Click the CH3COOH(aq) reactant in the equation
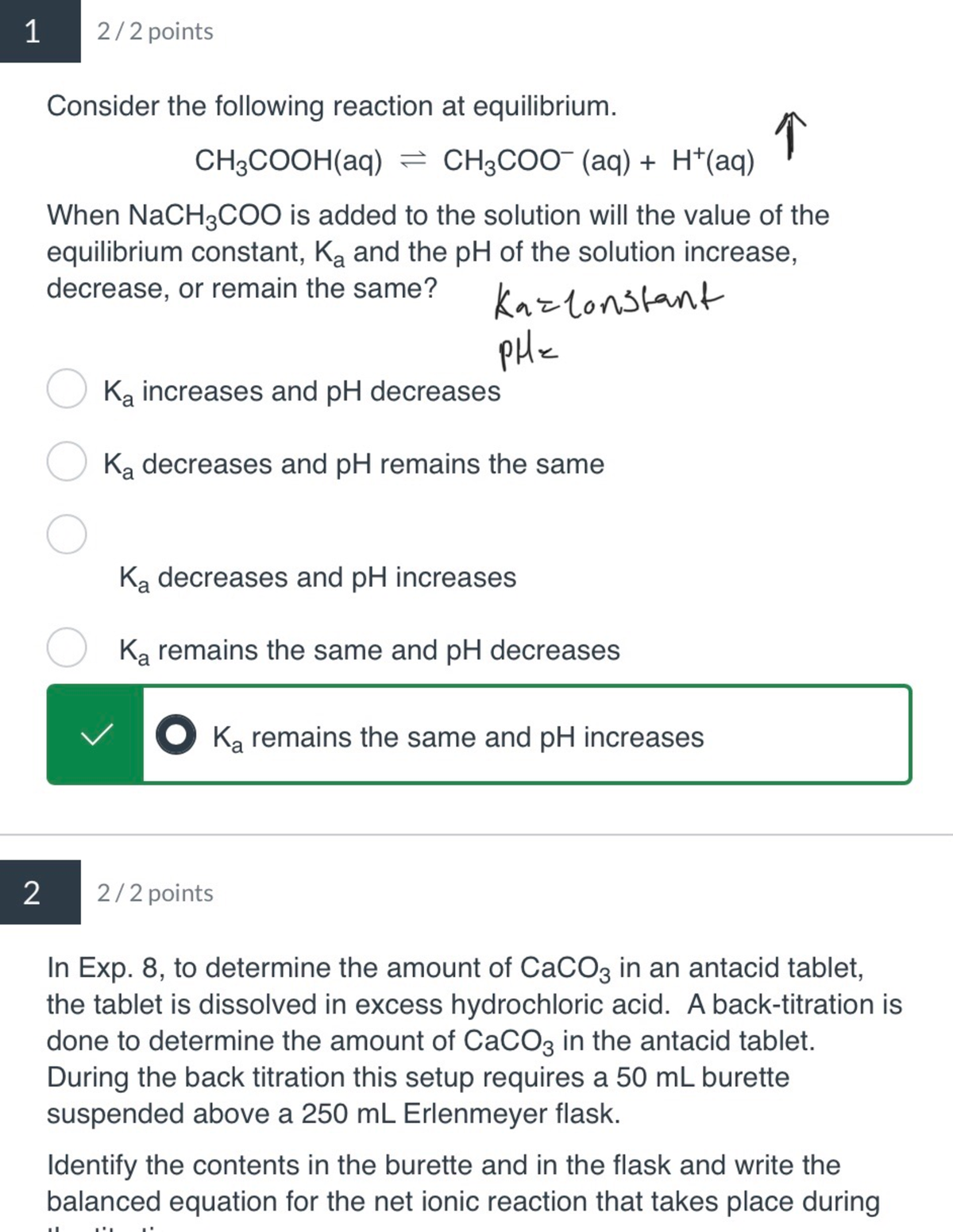Image resolution: width=953 pixels, height=1232 pixels. click(288, 161)
